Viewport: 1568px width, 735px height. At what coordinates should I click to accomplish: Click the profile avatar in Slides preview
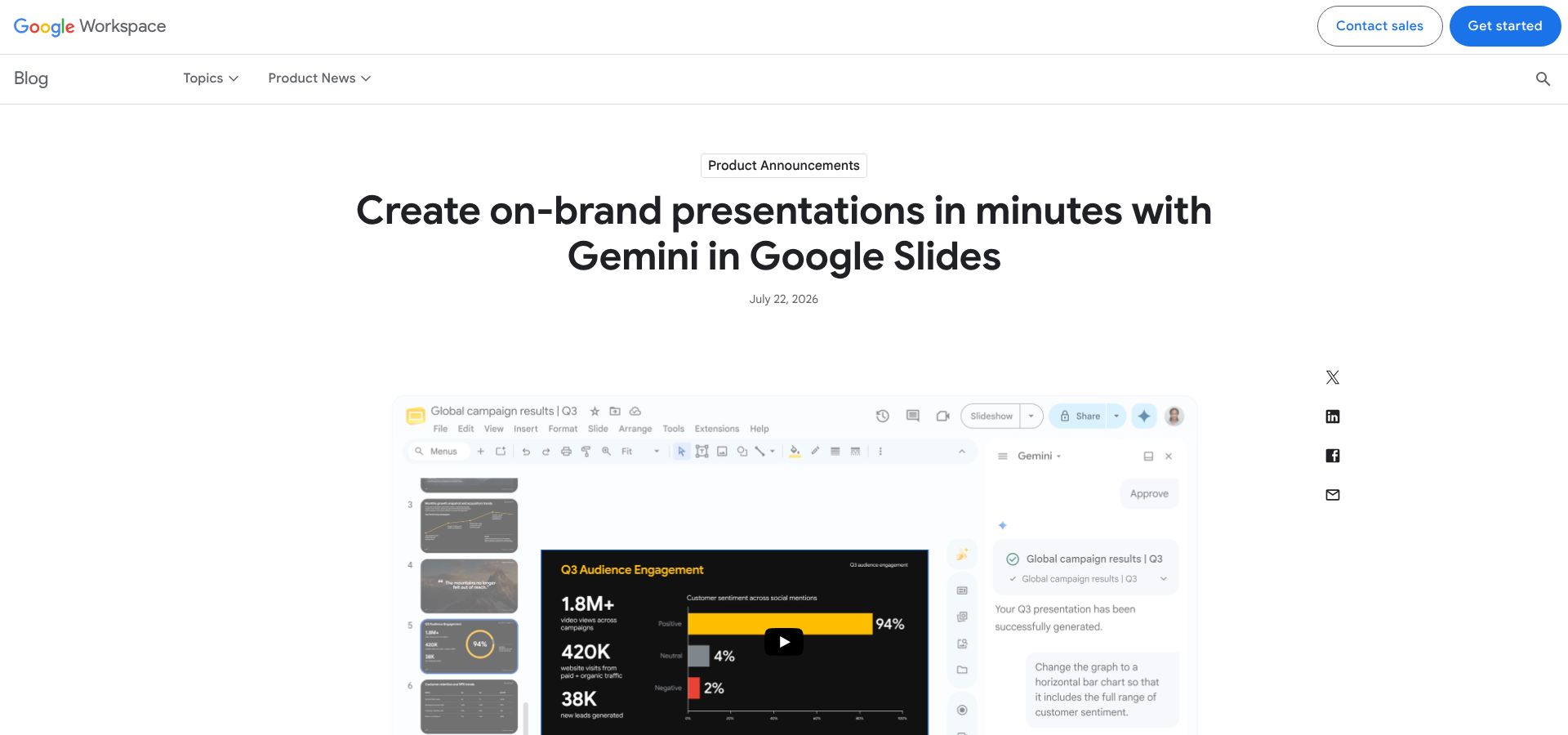(x=1174, y=416)
